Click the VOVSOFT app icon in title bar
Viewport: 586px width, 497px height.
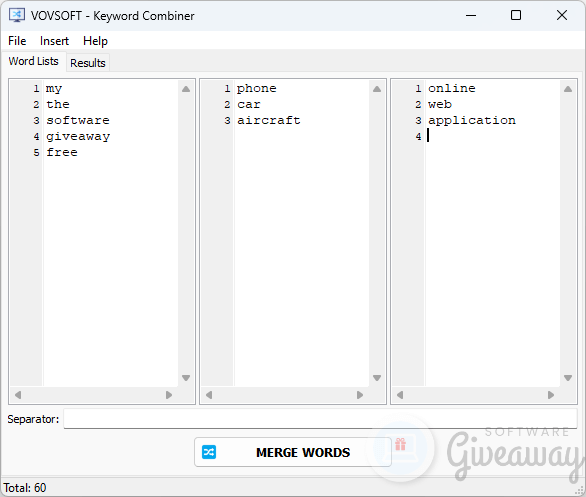click(17, 15)
